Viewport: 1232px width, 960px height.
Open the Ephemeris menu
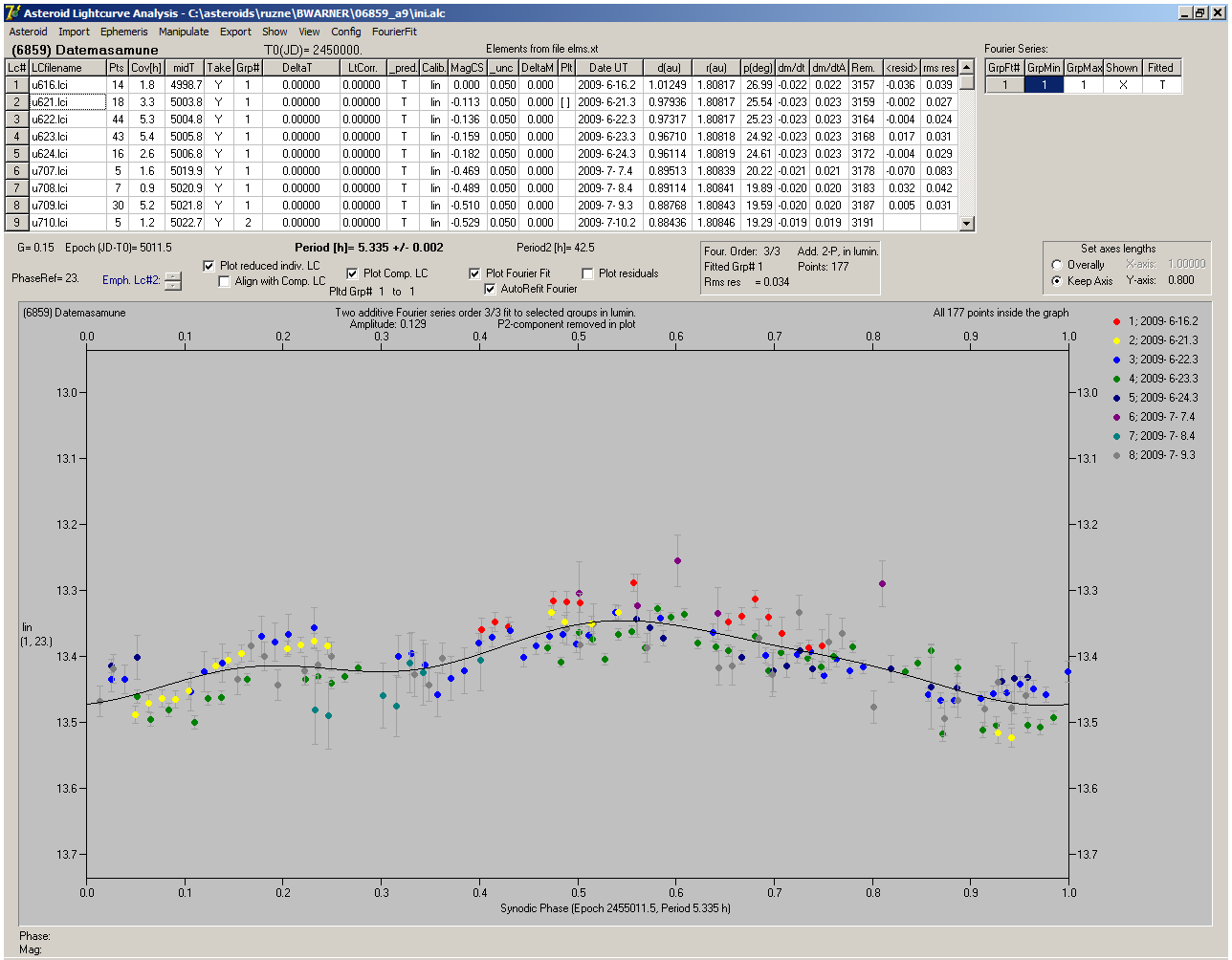tap(124, 32)
